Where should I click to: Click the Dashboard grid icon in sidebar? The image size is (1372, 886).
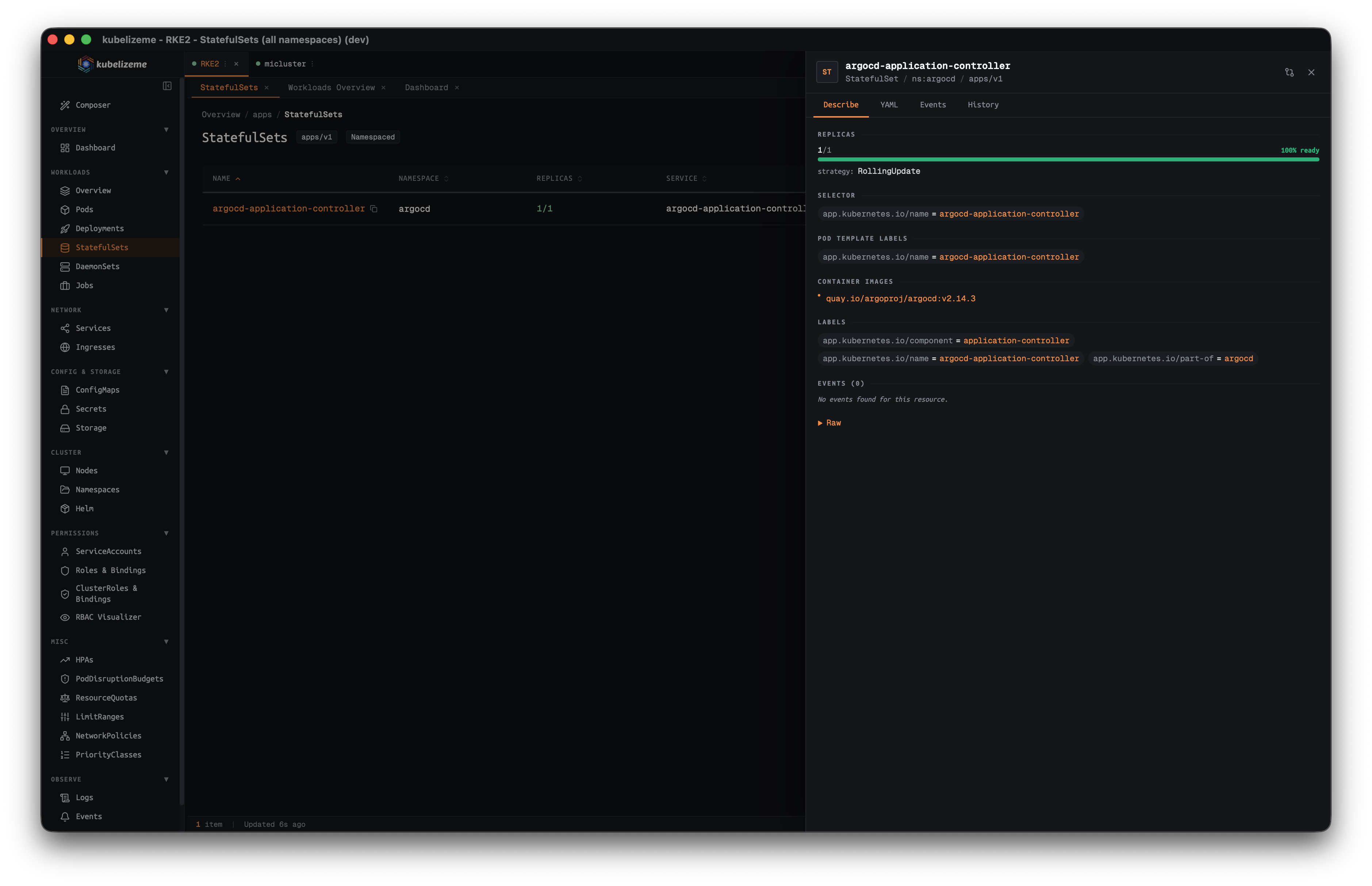coord(65,148)
